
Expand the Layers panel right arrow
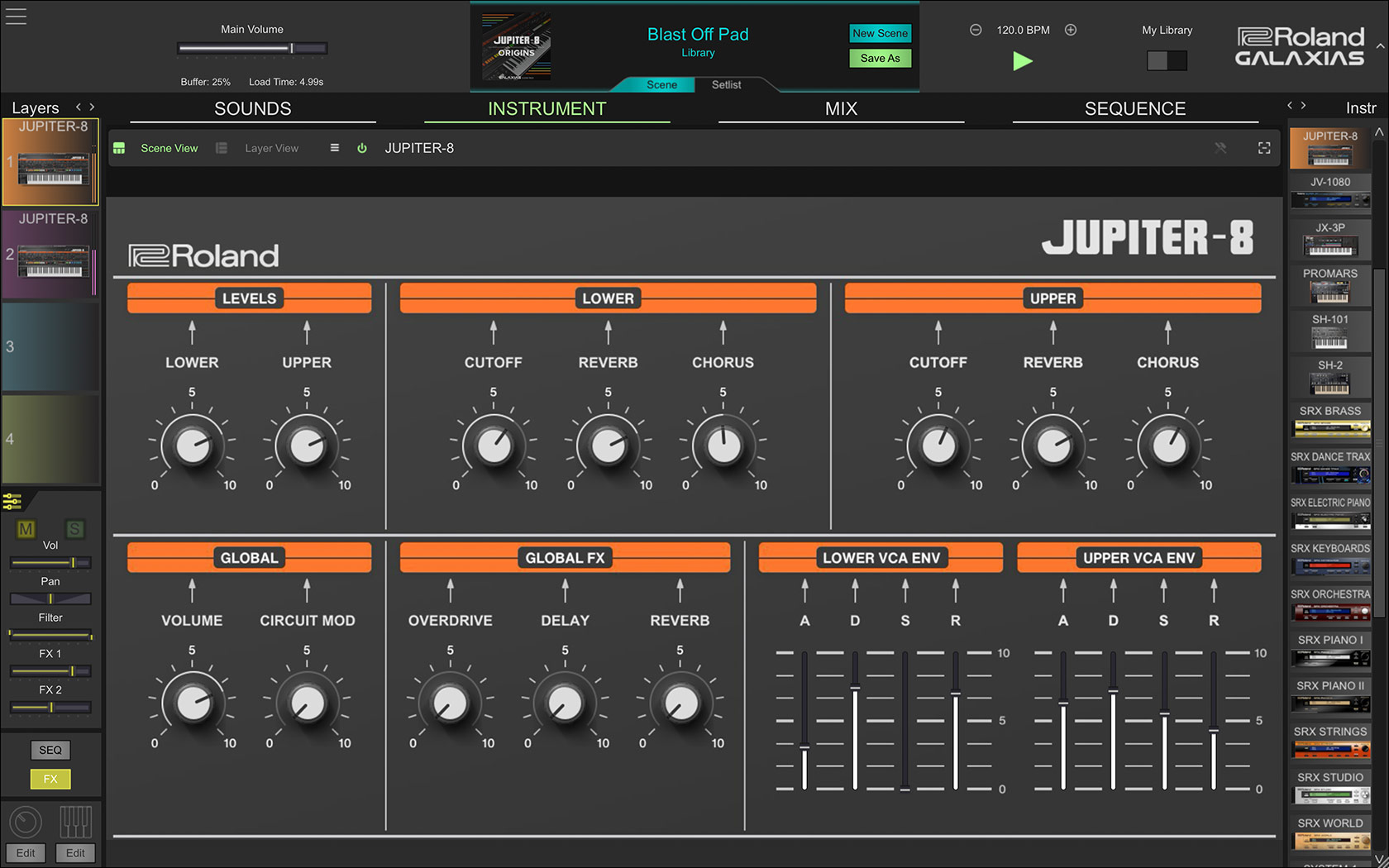coord(92,107)
